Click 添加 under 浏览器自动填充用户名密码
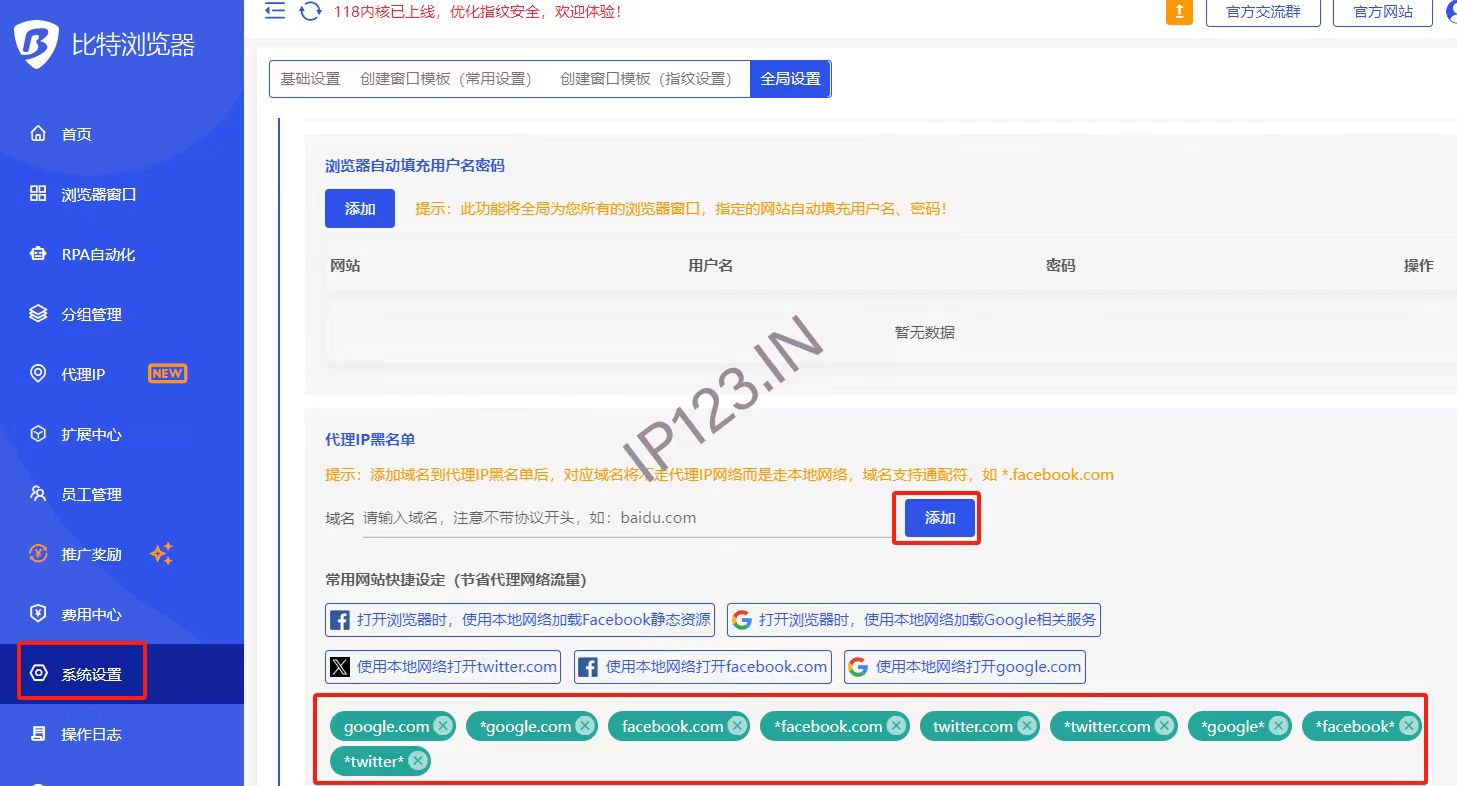Viewport: 1457px width, 786px height. pyautogui.click(x=360, y=208)
